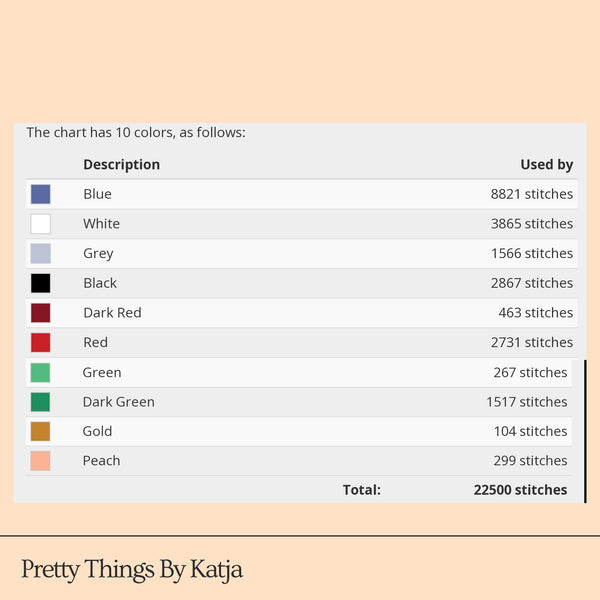The width and height of the screenshot is (600, 600).
Task: Select the Dark Green color swatch
Action: pos(40,402)
